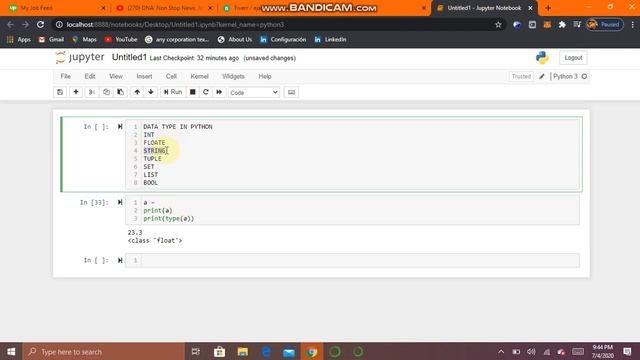Run the first cell via its run icon
This screenshot has width=640, height=360.
(120, 127)
